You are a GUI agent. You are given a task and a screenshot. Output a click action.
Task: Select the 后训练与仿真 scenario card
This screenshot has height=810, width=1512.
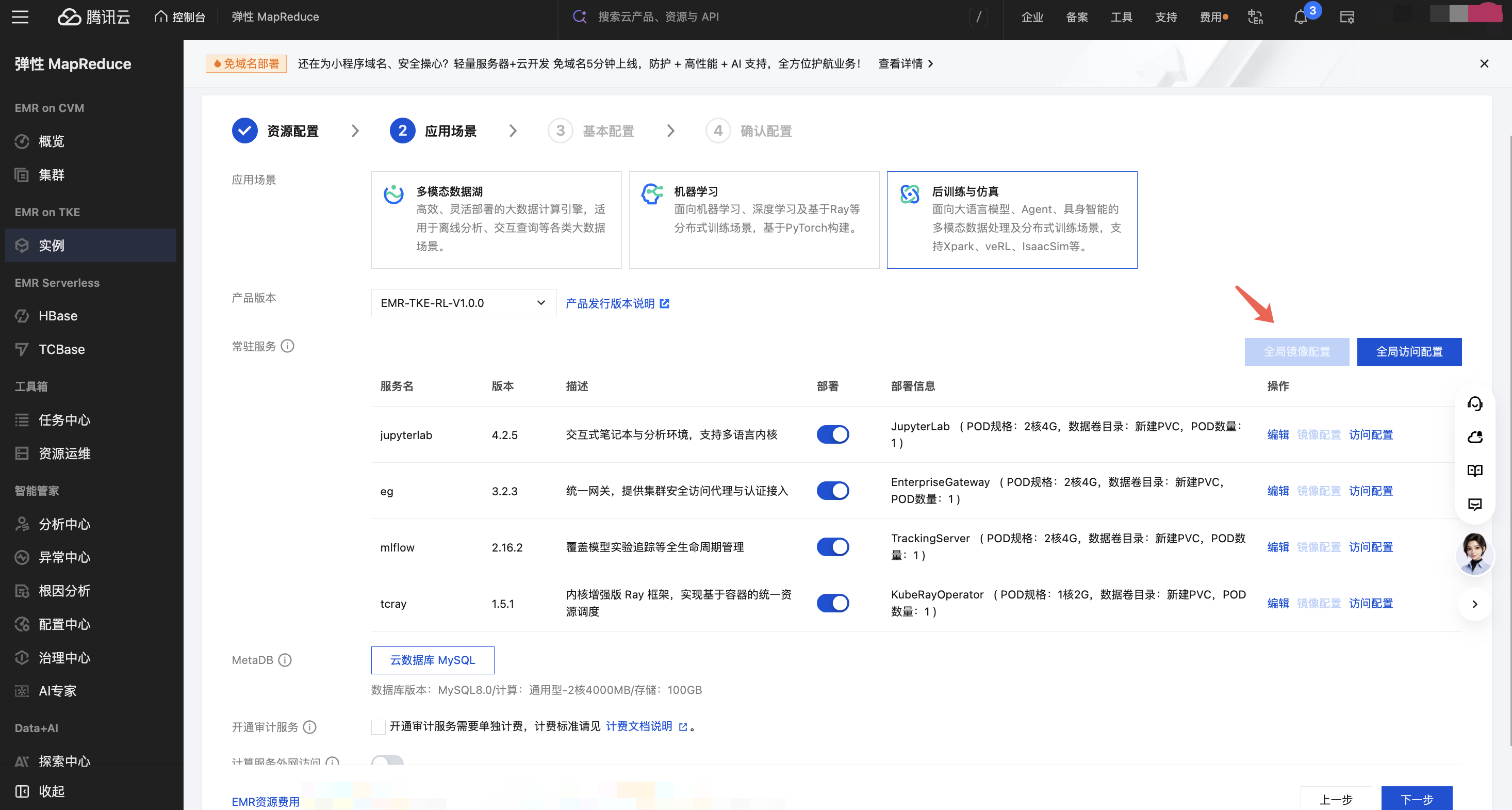(x=1011, y=220)
